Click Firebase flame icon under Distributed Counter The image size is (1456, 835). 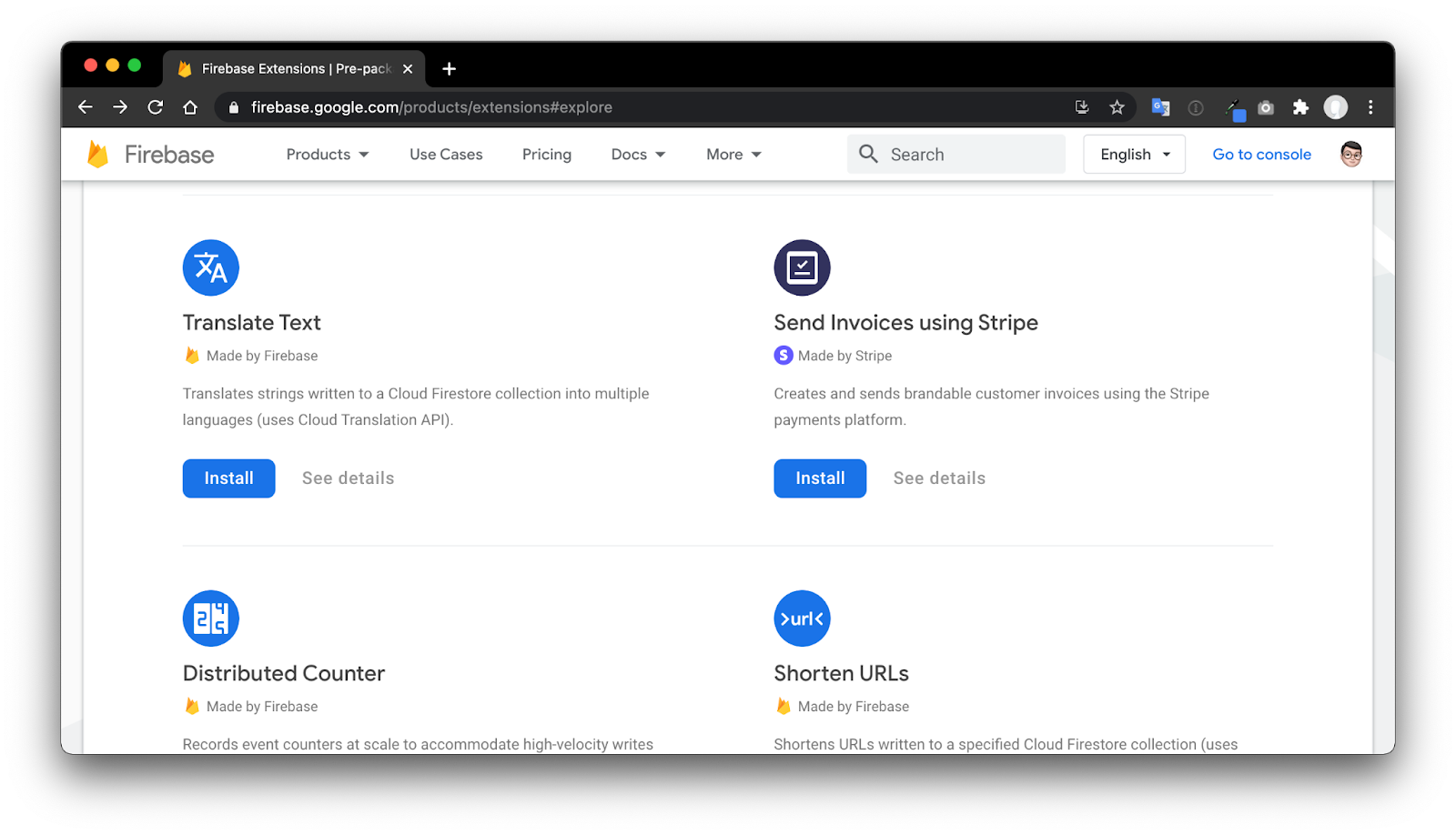(x=192, y=707)
